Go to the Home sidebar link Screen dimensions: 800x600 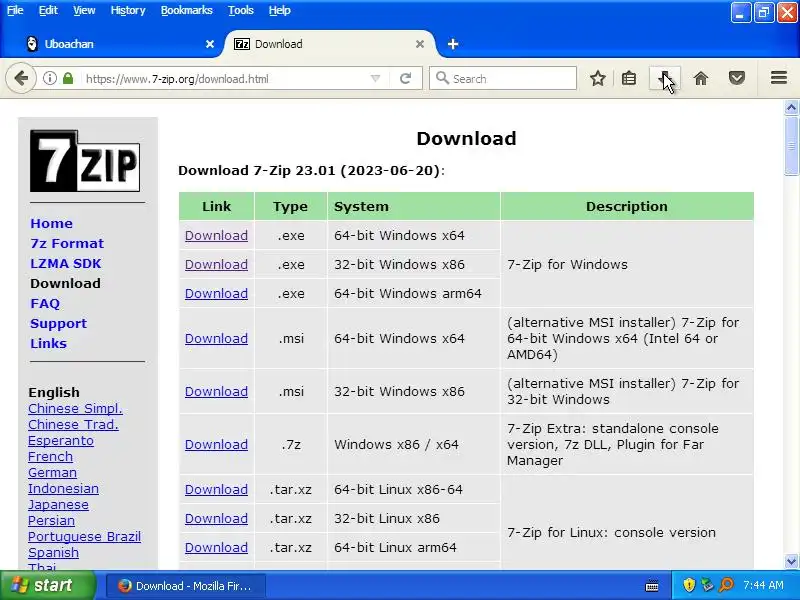coord(52,223)
